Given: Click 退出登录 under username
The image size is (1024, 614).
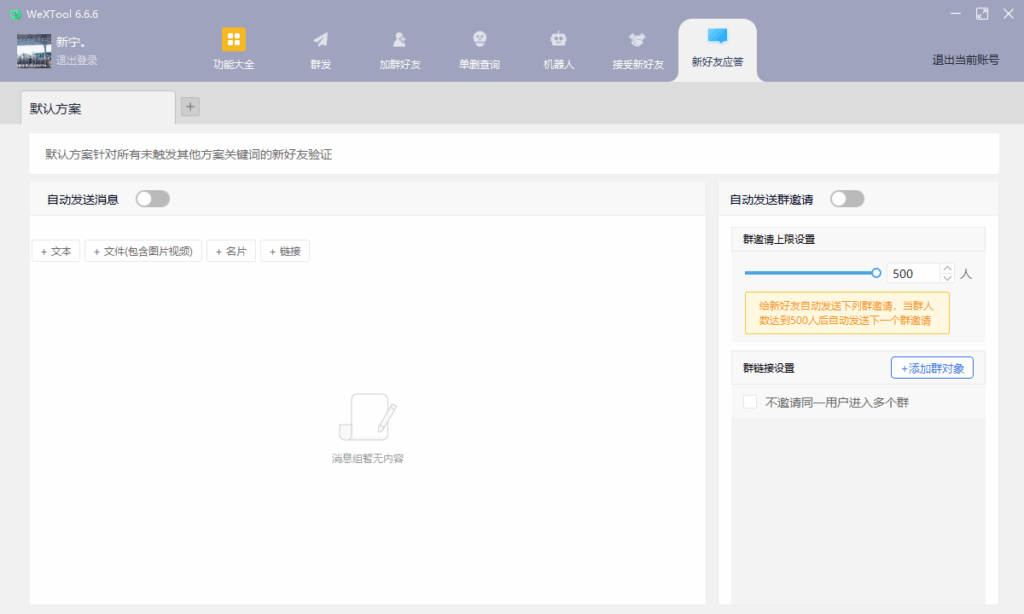Looking at the screenshot, I should click(x=76, y=60).
